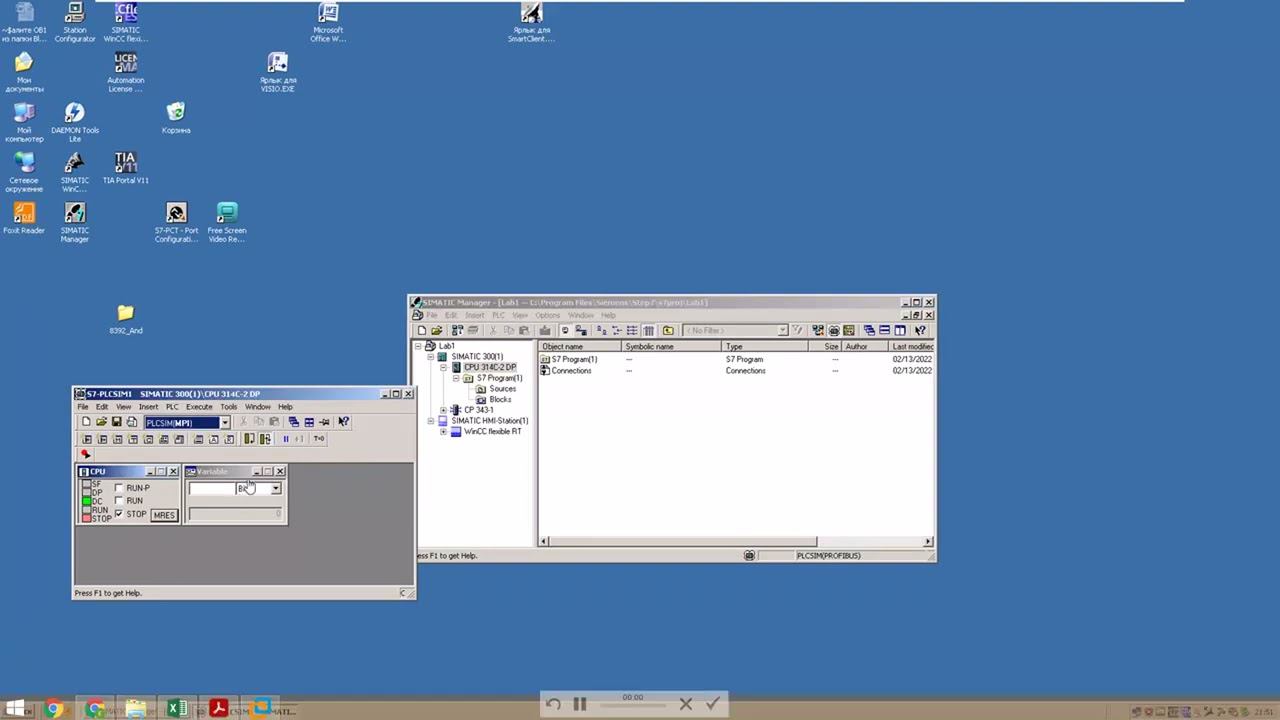Open Options menu in SIMATIC Manager
The width and height of the screenshot is (1280, 720).
548,316
